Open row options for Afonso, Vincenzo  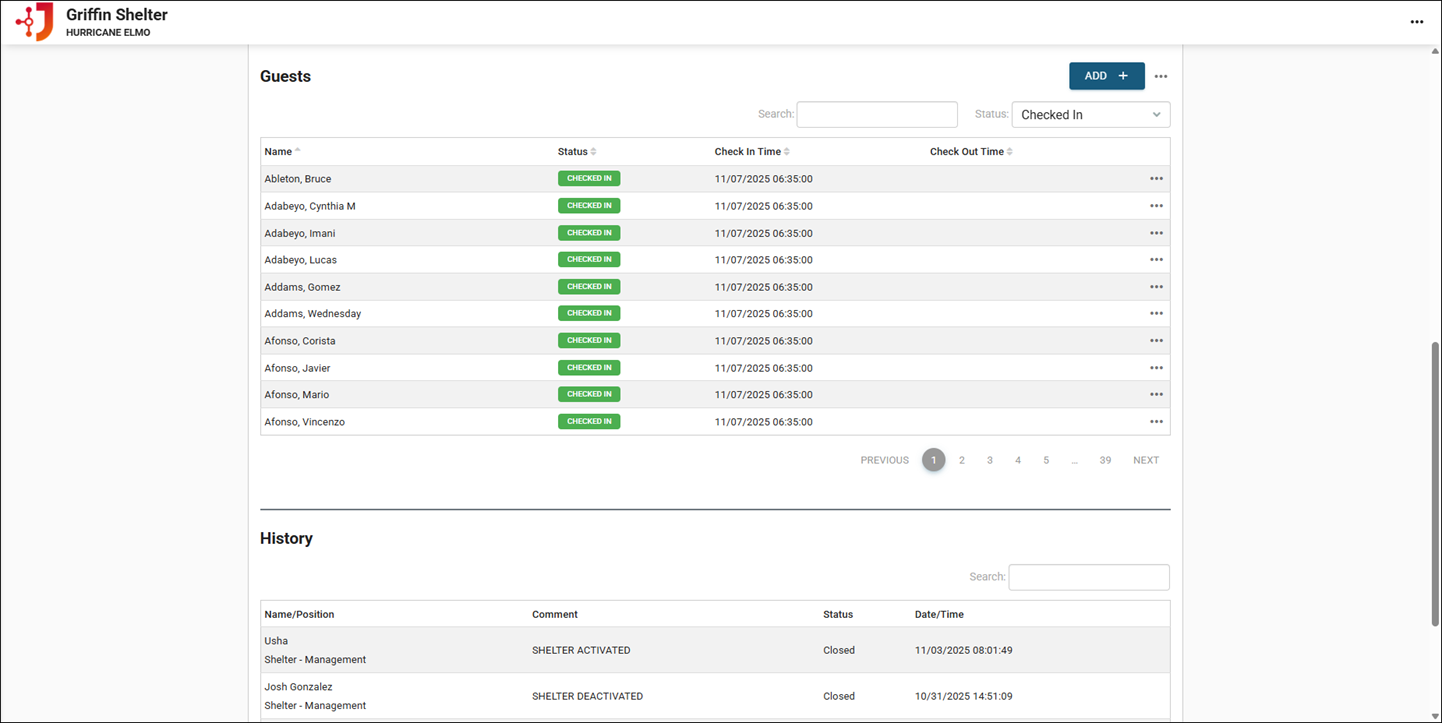[1156, 422]
